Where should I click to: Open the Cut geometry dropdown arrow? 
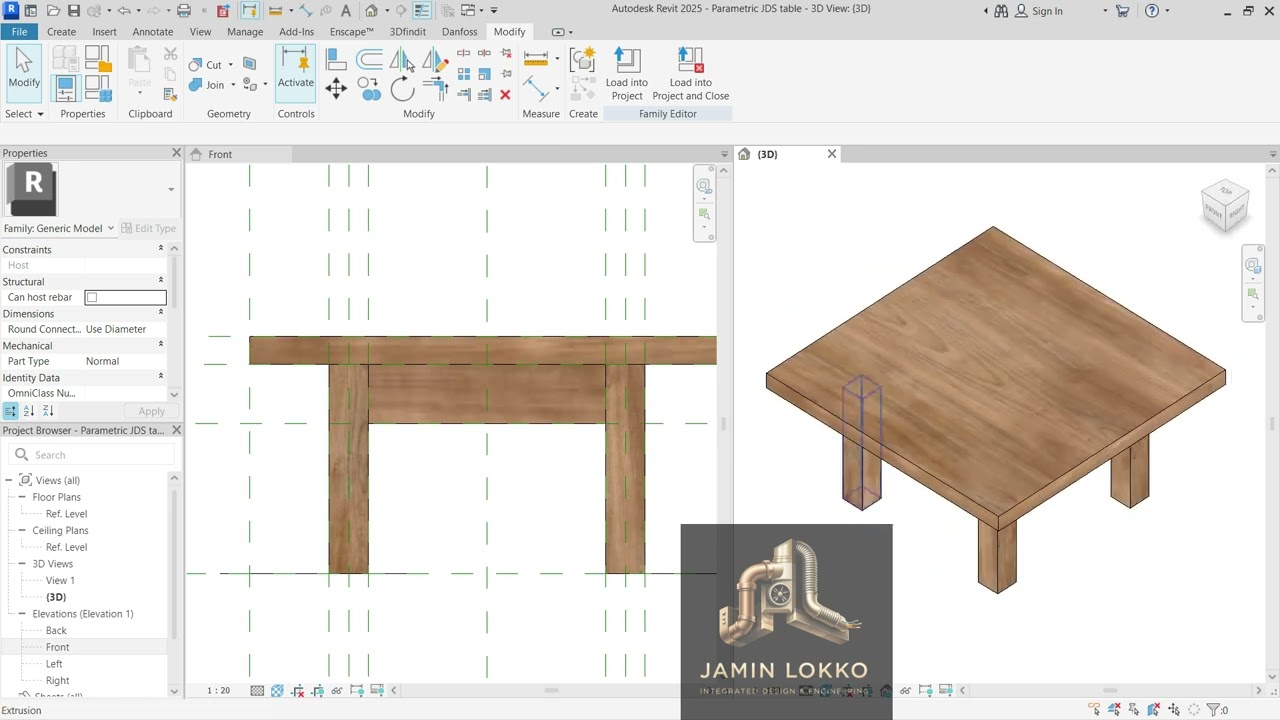click(x=230, y=65)
